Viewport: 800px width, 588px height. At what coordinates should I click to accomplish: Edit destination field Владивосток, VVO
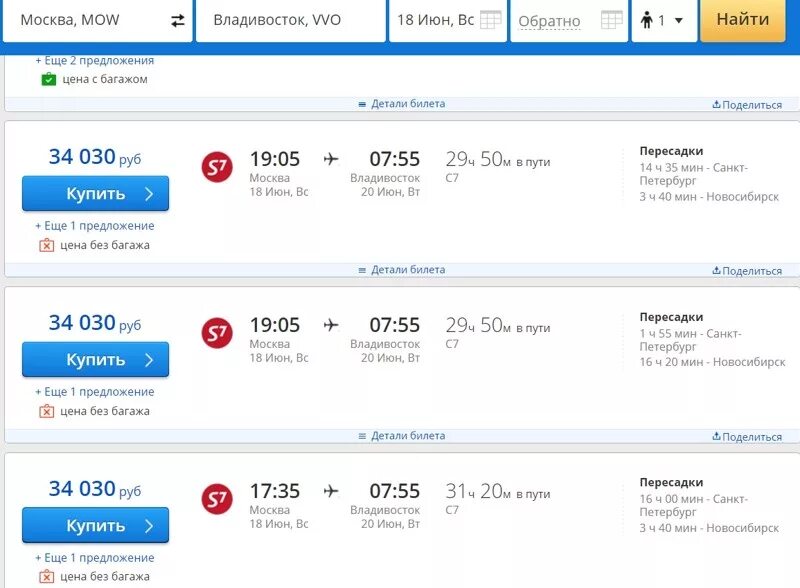pos(290,20)
